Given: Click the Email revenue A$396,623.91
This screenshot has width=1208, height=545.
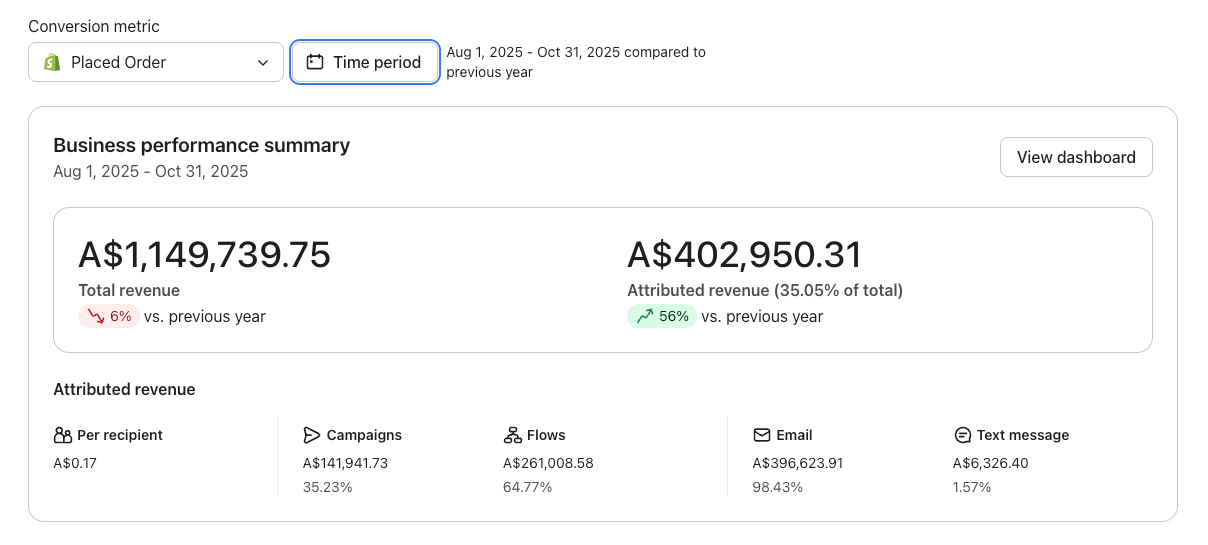Looking at the screenshot, I should click(798, 463).
